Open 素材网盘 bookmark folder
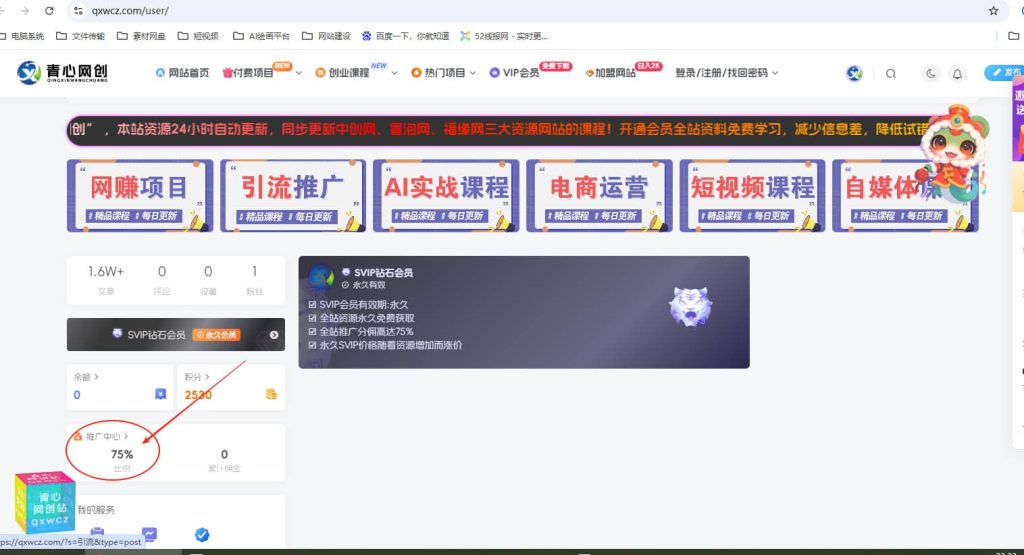The height and width of the screenshot is (555, 1024). [x=141, y=36]
